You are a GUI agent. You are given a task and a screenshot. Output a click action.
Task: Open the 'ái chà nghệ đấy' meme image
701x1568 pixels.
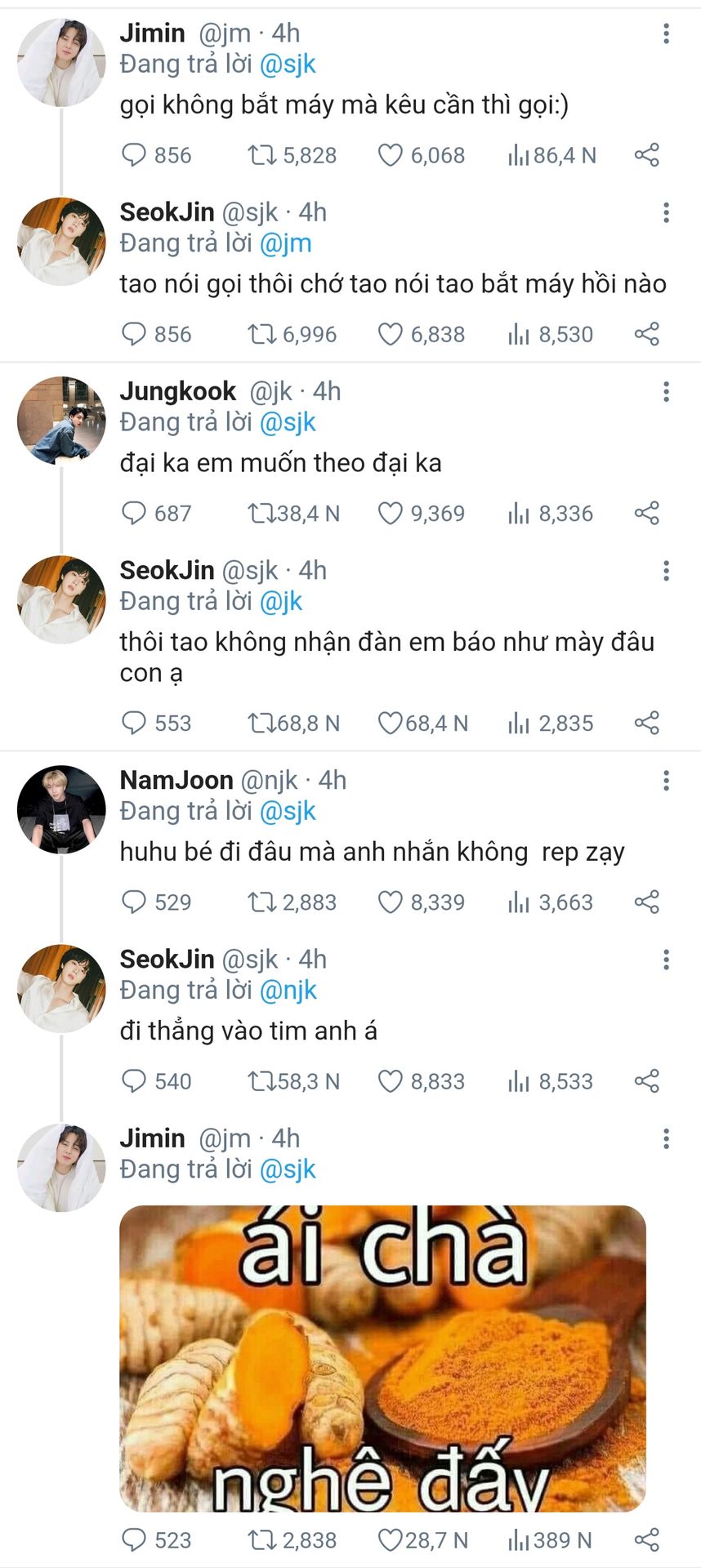[x=383, y=1358]
